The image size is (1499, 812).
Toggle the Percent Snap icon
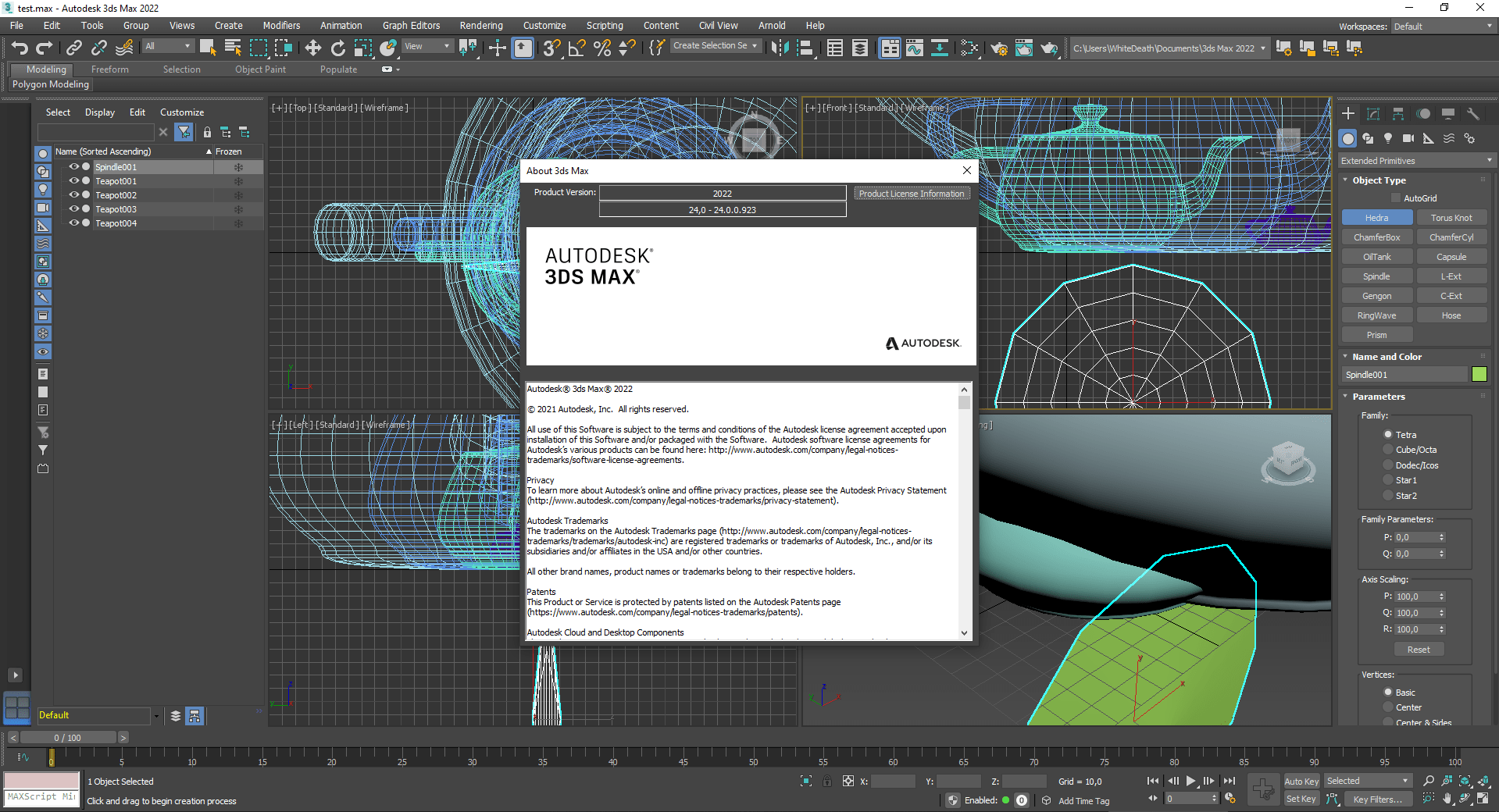tap(602, 48)
